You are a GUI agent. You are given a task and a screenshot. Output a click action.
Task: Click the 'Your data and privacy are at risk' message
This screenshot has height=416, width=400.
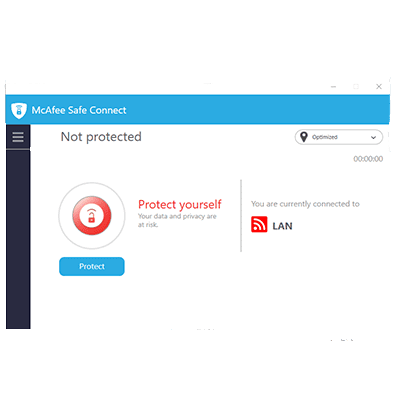click(x=177, y=220)
